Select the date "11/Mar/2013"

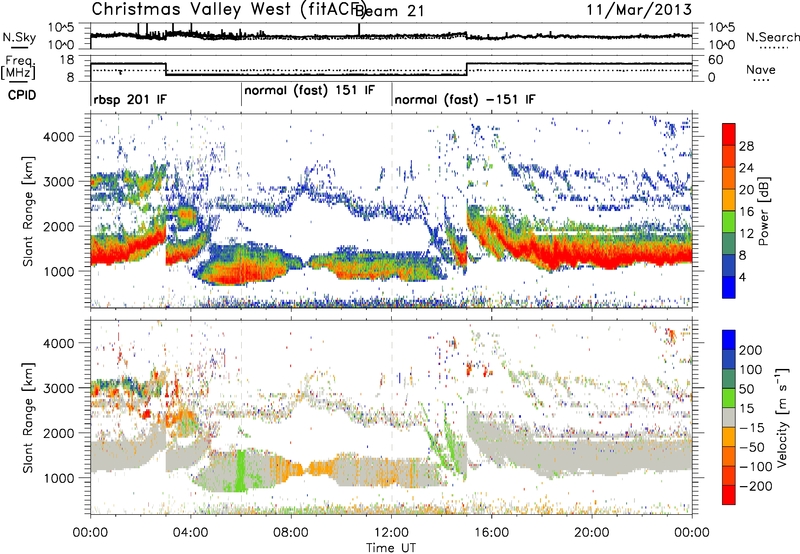click(639, 10)
